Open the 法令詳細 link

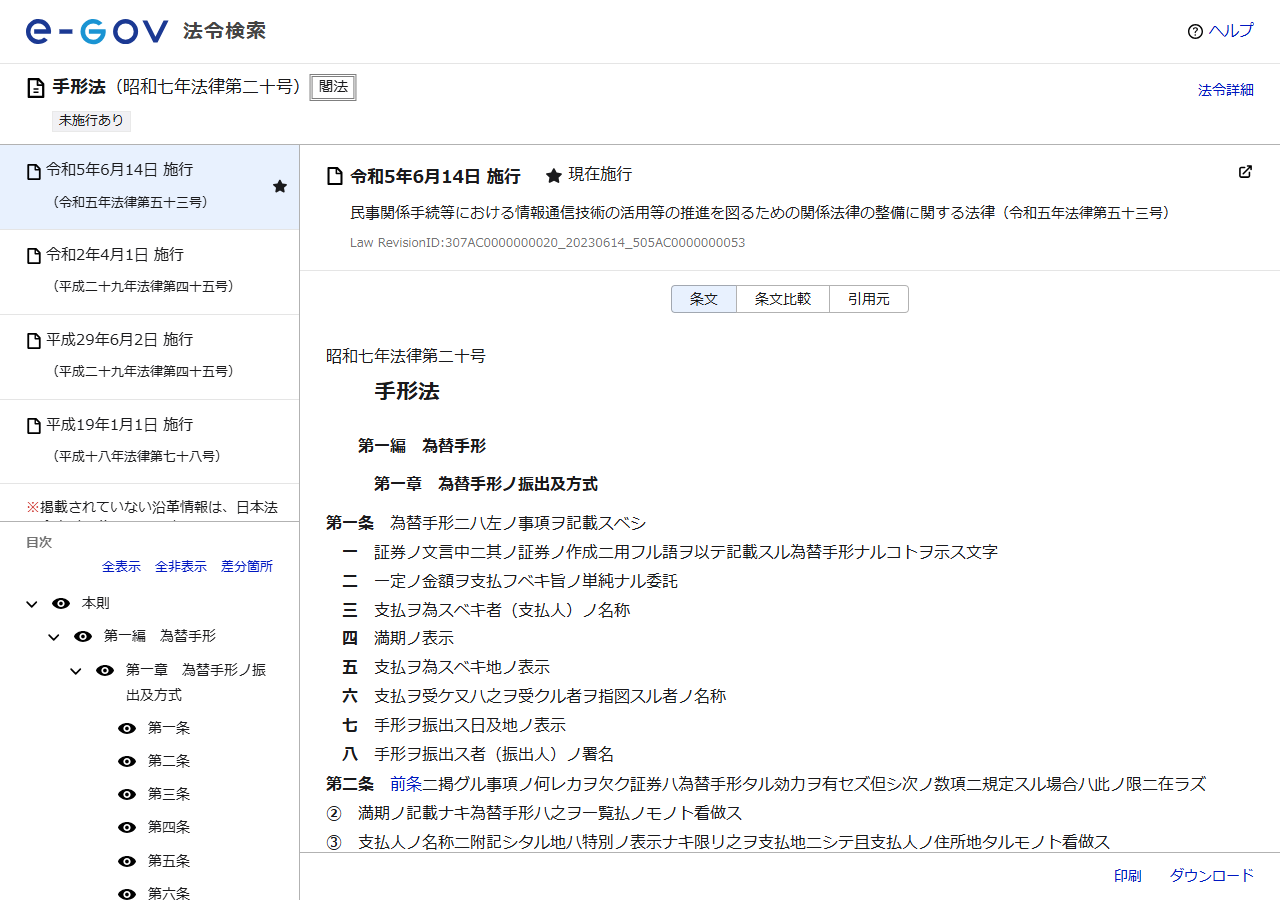click(x=1226, y=90)
